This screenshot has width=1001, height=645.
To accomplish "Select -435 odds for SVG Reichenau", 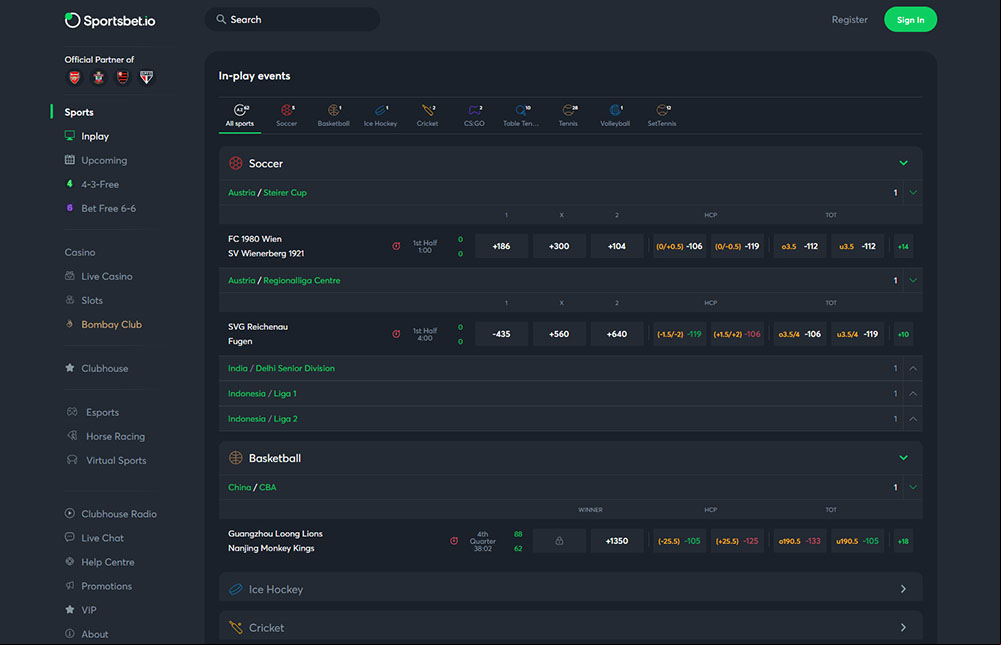I will [501, 334].
